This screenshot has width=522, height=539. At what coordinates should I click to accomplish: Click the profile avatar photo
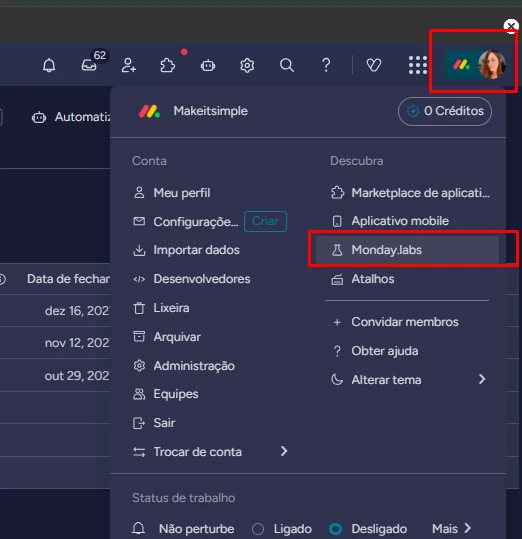point(492,65)
